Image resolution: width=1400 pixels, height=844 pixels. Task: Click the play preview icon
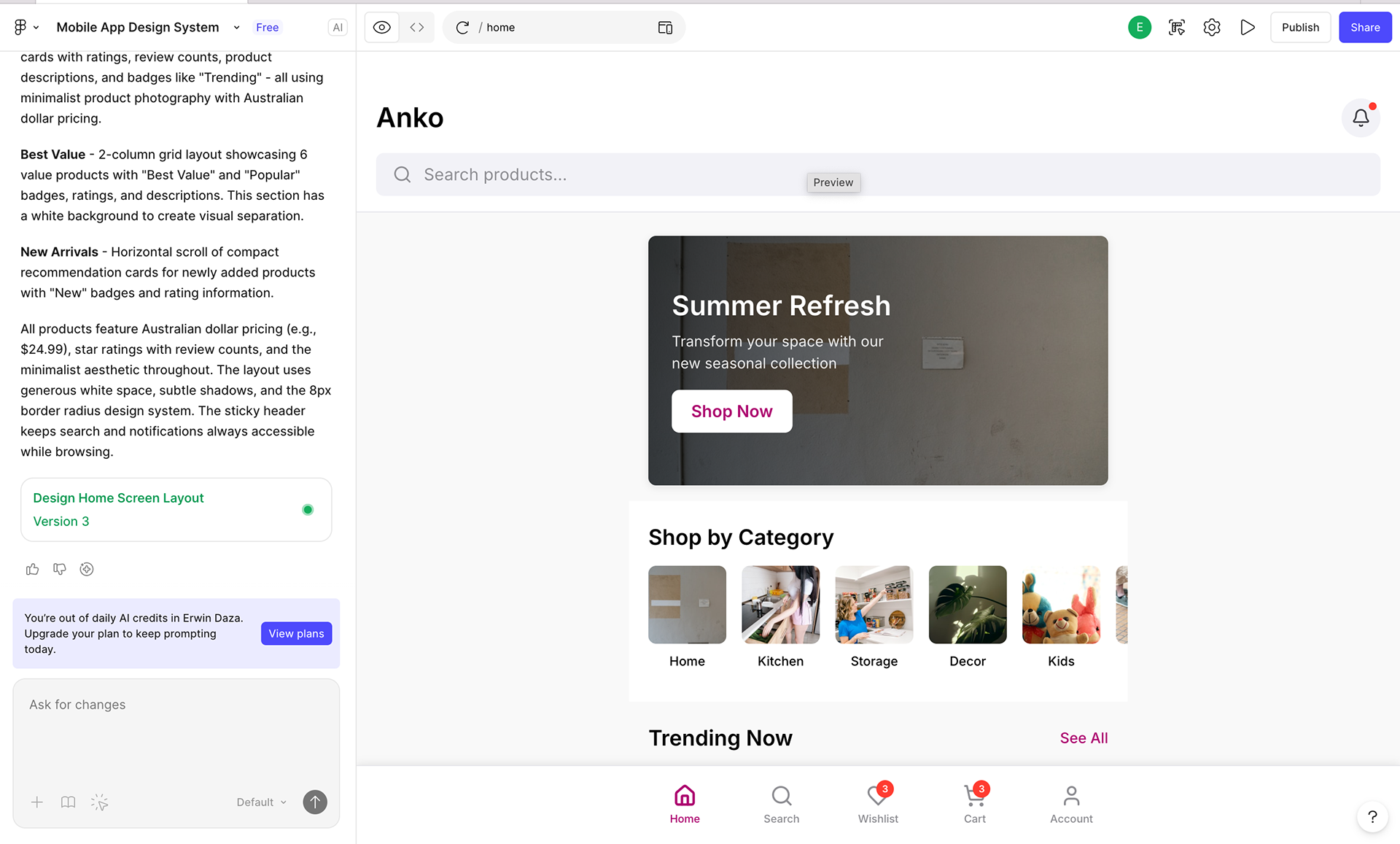[x=1248, y=28]
